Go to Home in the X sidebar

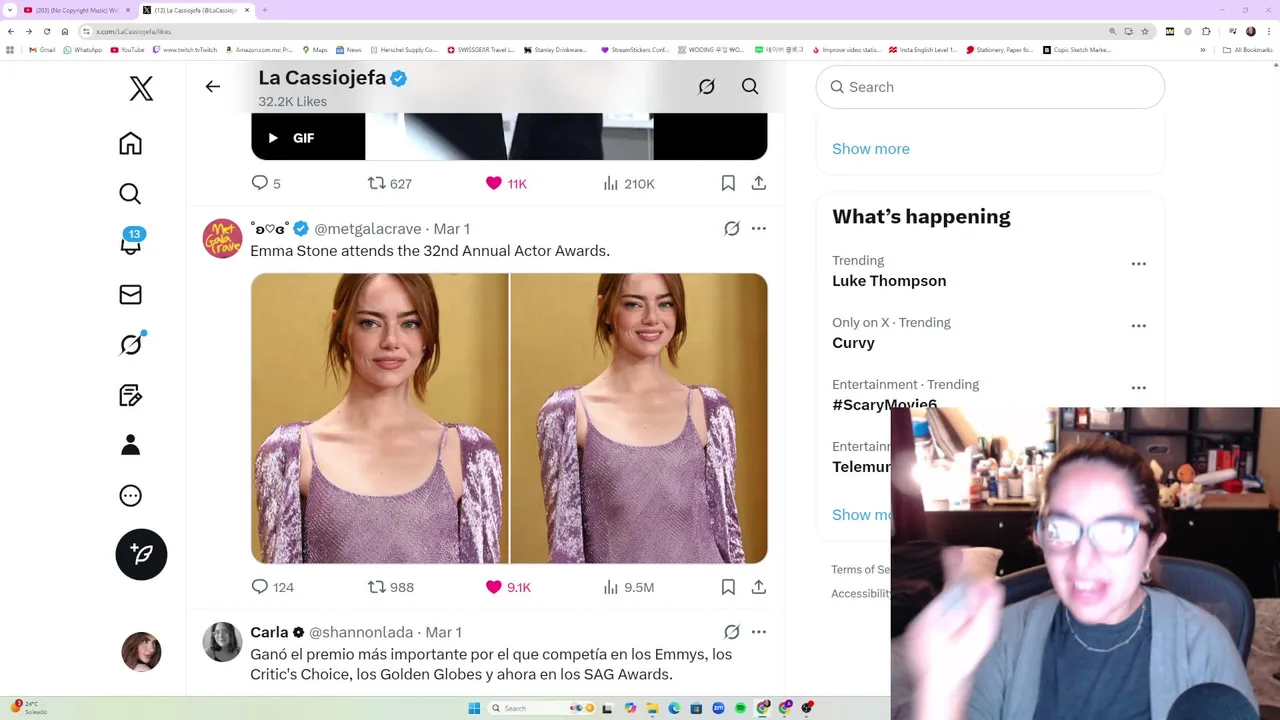coord(130,143)
